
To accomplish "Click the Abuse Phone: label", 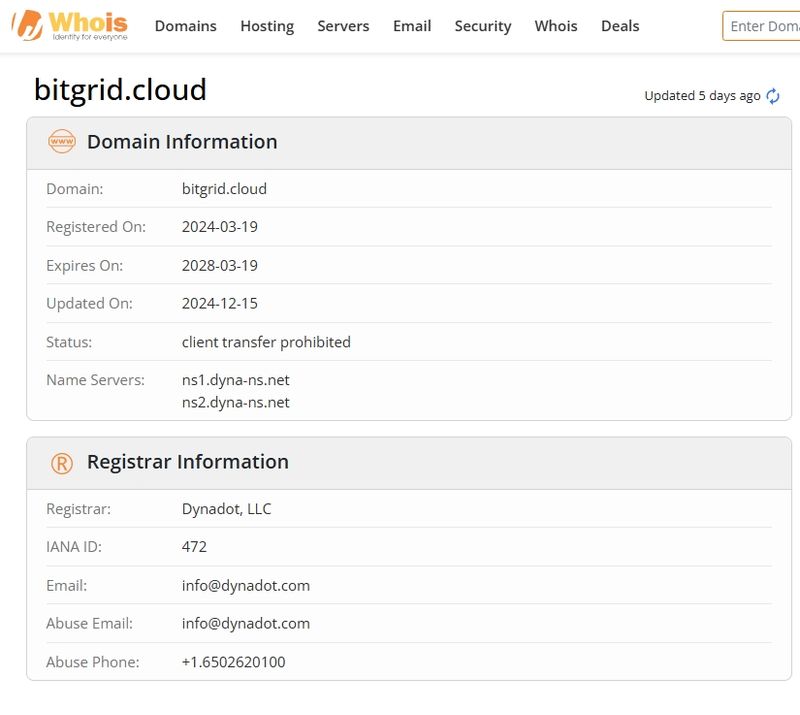I will 92,662.
